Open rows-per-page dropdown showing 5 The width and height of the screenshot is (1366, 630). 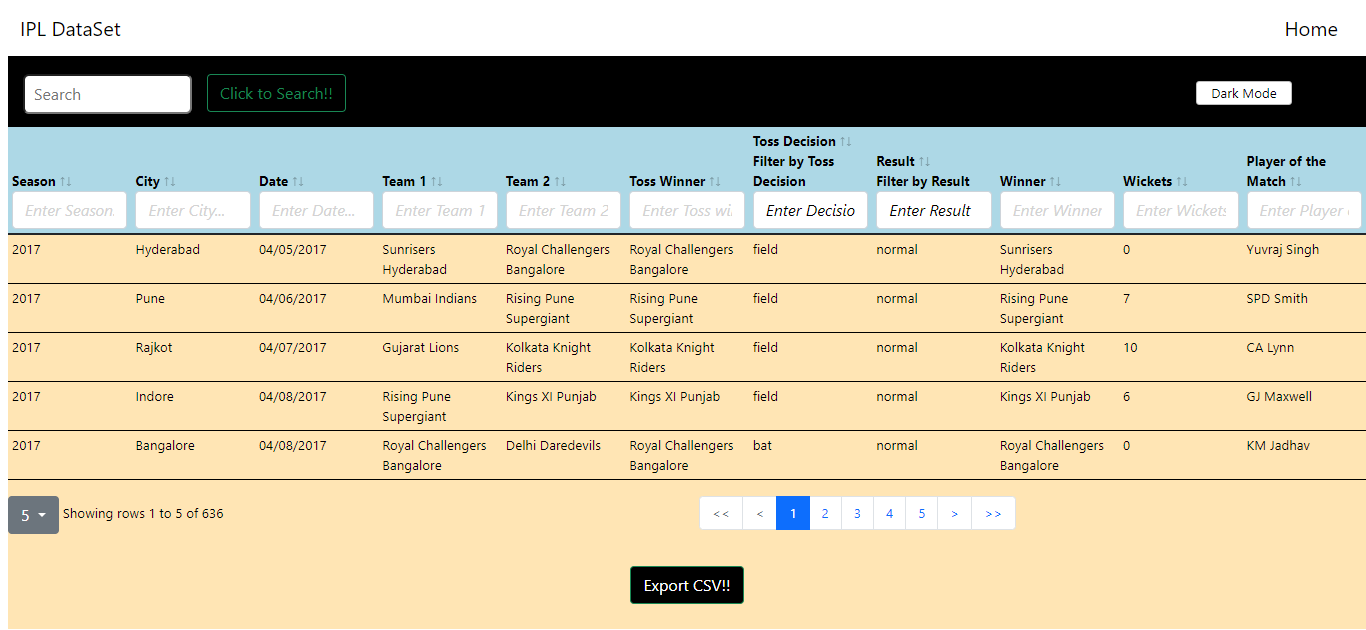coord(33,515)
